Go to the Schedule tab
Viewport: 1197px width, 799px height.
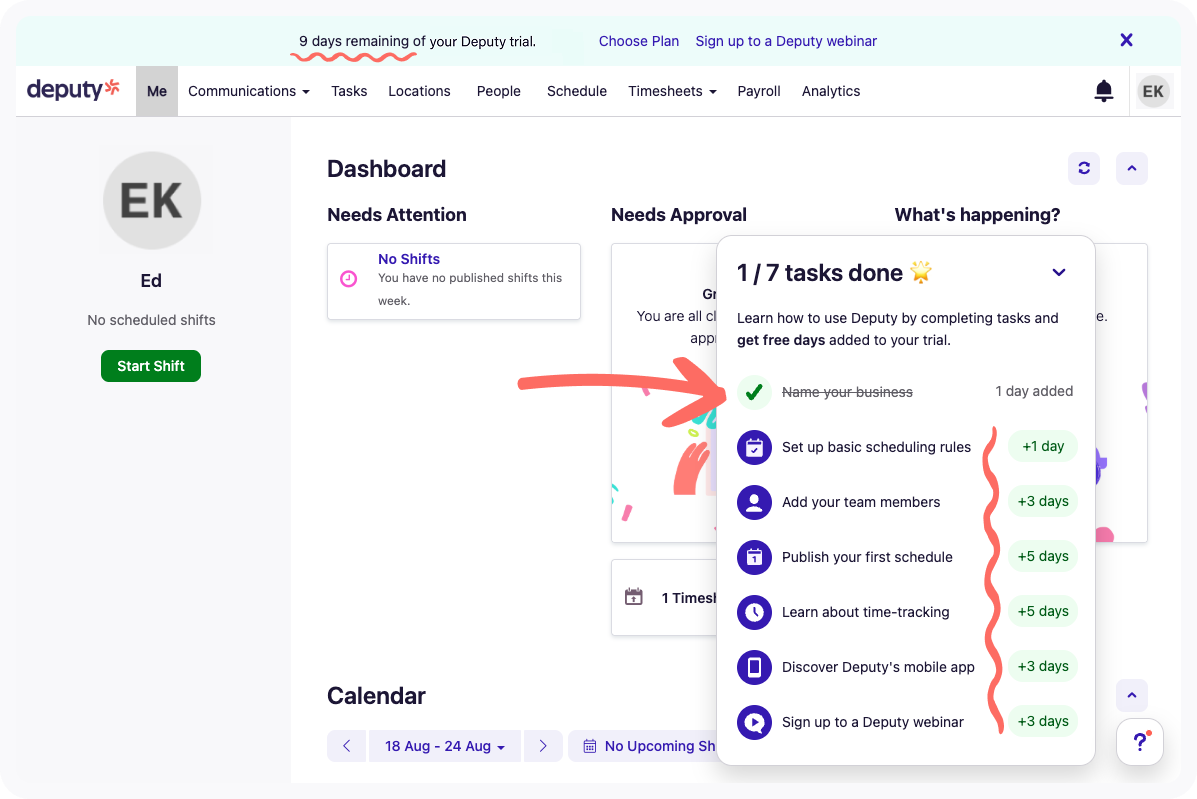tap(577, 91)
